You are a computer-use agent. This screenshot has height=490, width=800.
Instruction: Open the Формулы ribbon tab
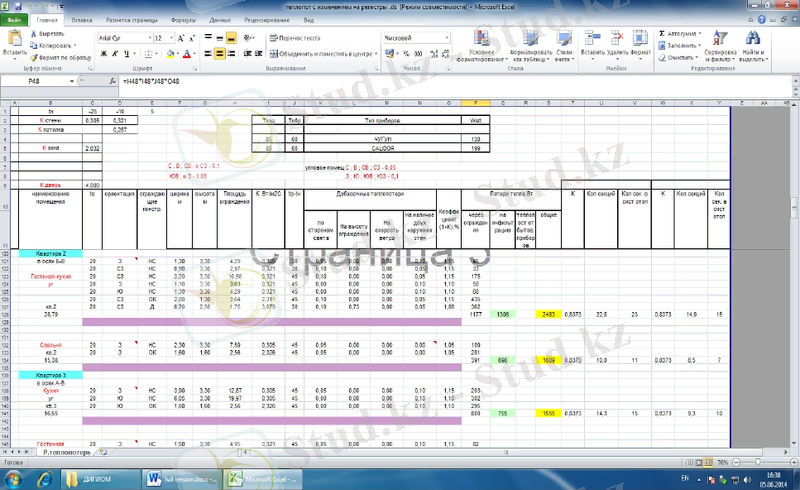[183, 20]
